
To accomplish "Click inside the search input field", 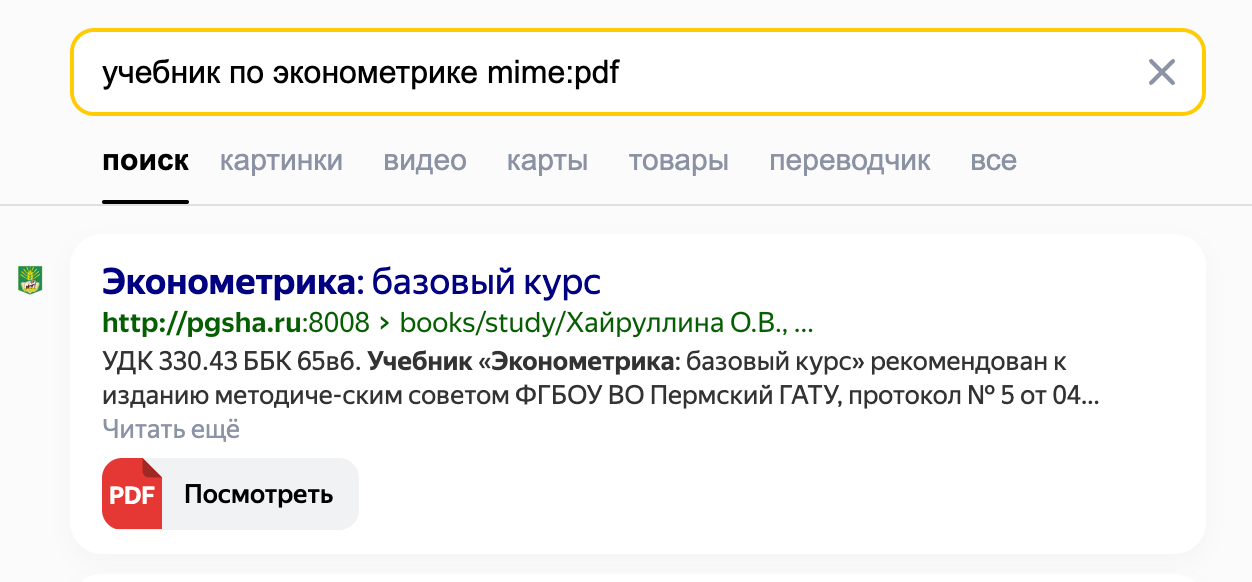I will click(x=600, y=72).
